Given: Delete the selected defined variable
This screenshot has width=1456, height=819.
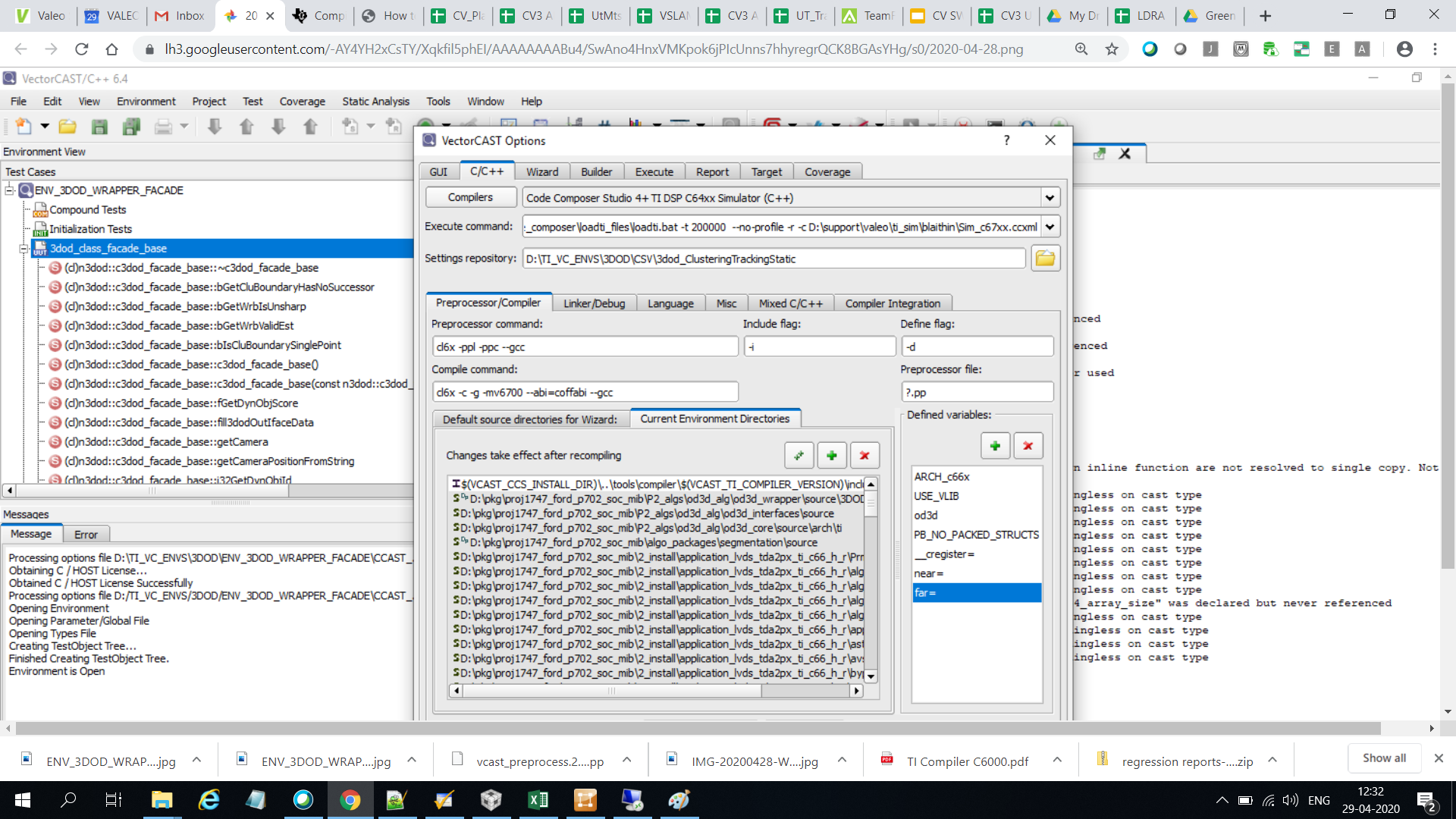Looking at the screenshot, I should [1028, 446].
